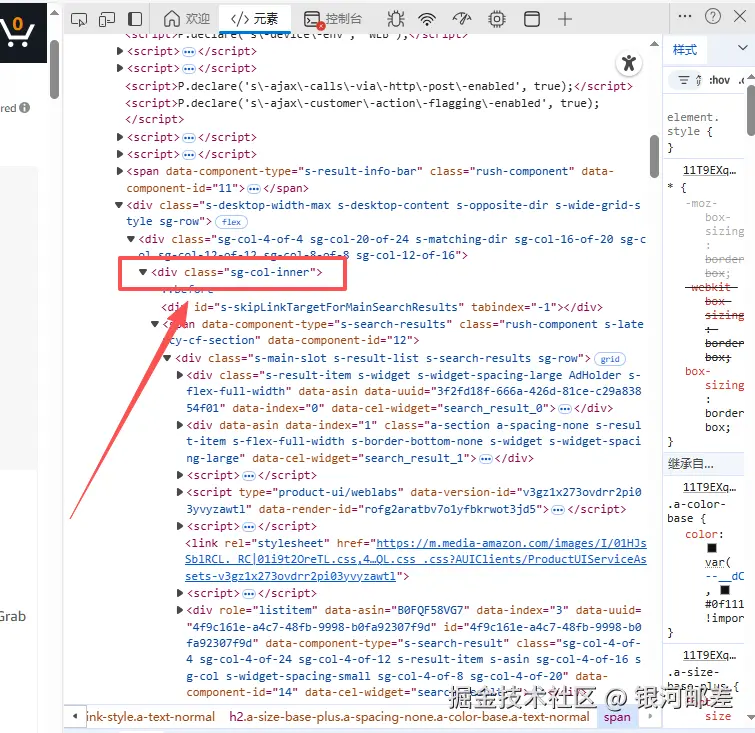Open the Network wifi icon tool
The width and height of the screenshot is (755, 733).
click(x=427, y=19)
